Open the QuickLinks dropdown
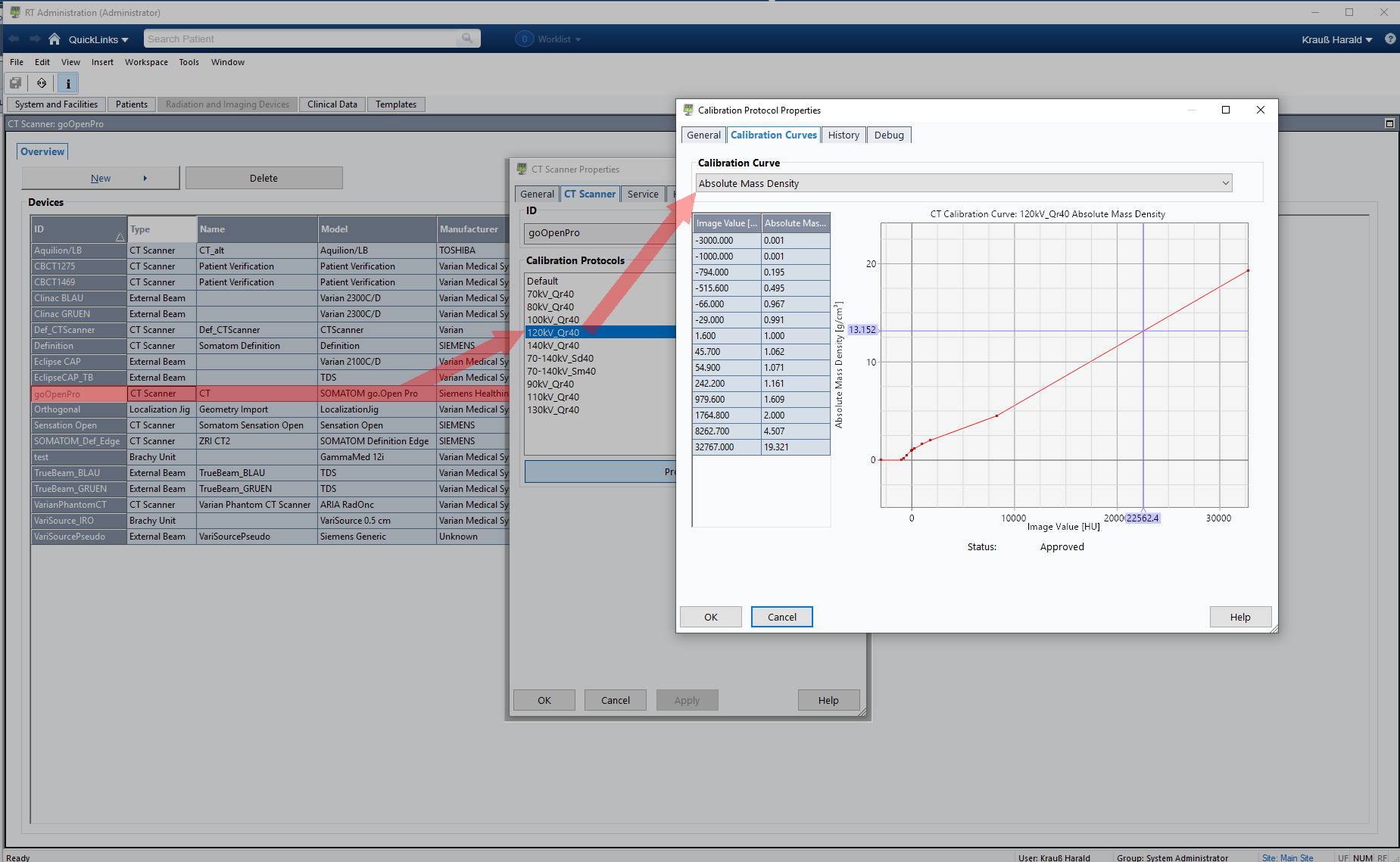The width and height of the screenshot is (1400, 862). (x=98, y=39)
